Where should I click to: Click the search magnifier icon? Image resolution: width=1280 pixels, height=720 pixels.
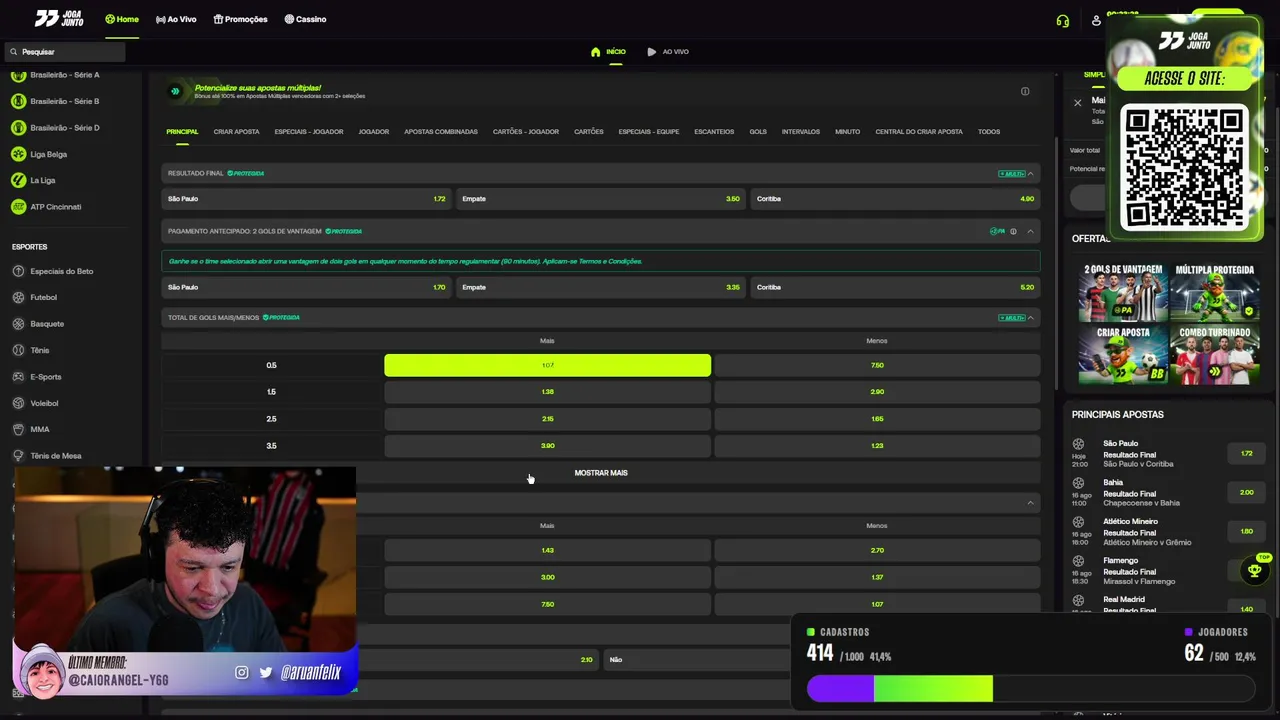(14, 51)
